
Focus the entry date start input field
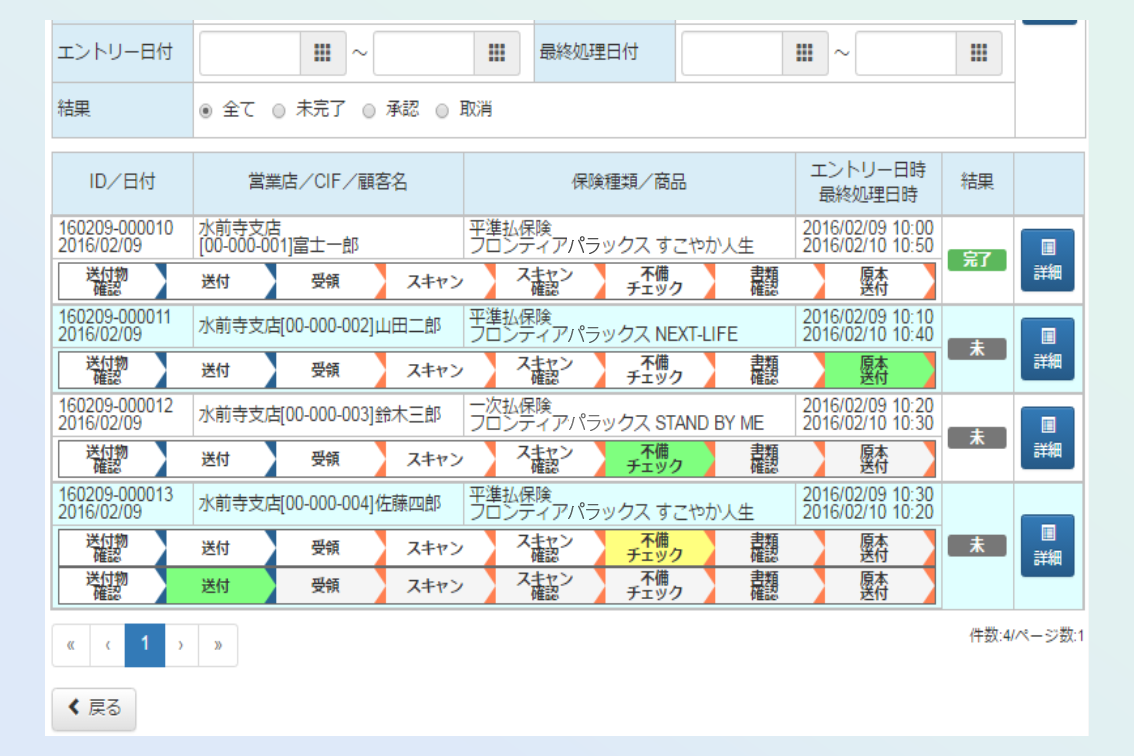250,54
